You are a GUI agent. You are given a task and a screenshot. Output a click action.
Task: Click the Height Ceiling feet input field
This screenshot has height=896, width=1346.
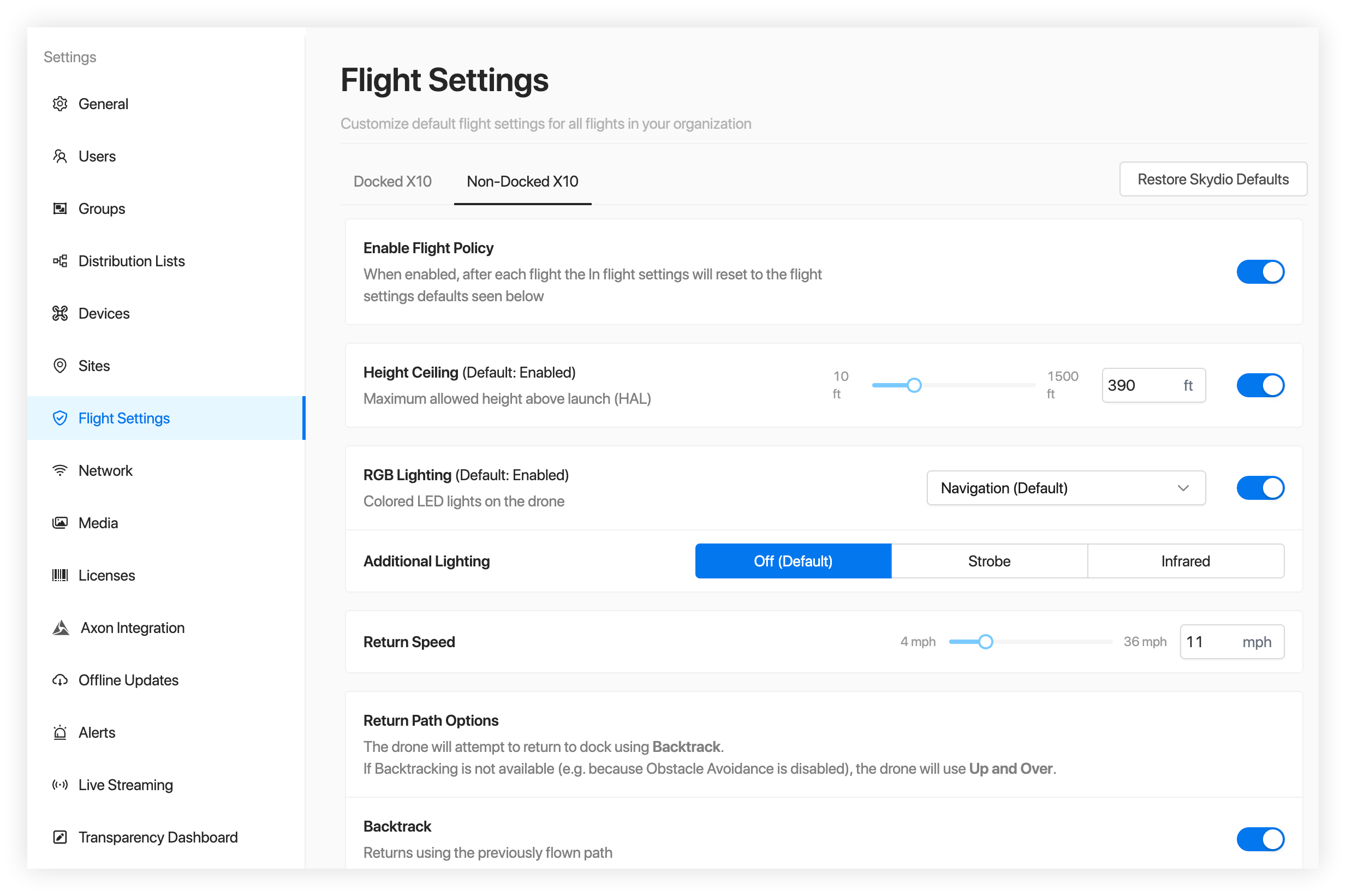(x=1141, y=386)
